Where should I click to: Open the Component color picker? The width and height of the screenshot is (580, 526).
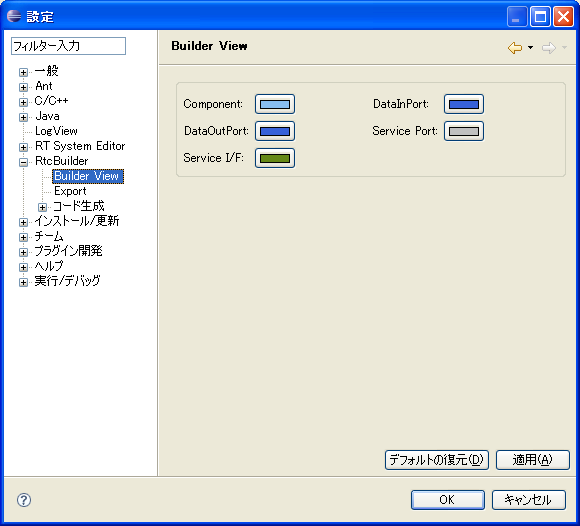point(275,104)
